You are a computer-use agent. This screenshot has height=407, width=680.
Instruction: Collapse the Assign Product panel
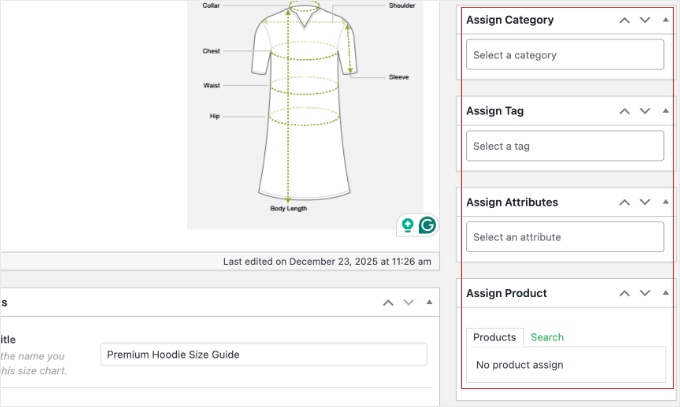tap(664, 293)
